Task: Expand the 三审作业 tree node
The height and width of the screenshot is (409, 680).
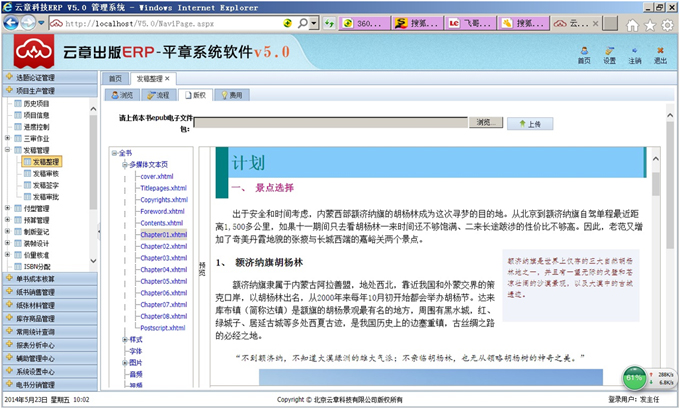Action: [x=7, y=138]
